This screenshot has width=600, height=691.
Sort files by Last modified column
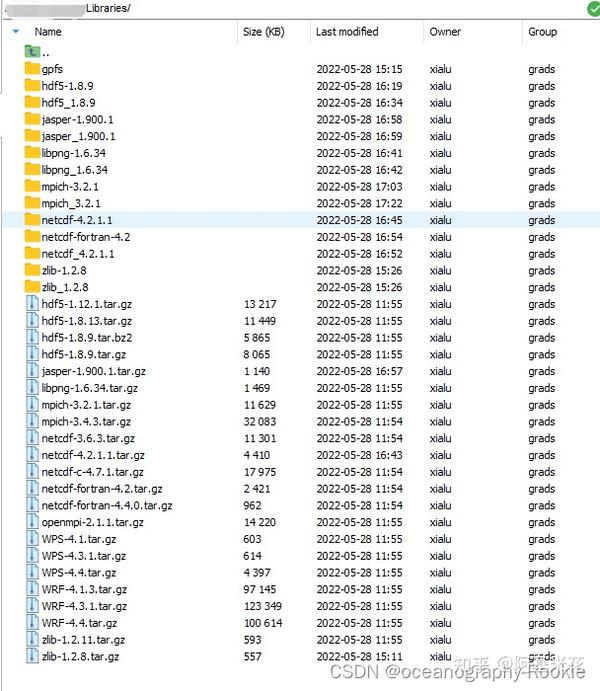(347, 32)
